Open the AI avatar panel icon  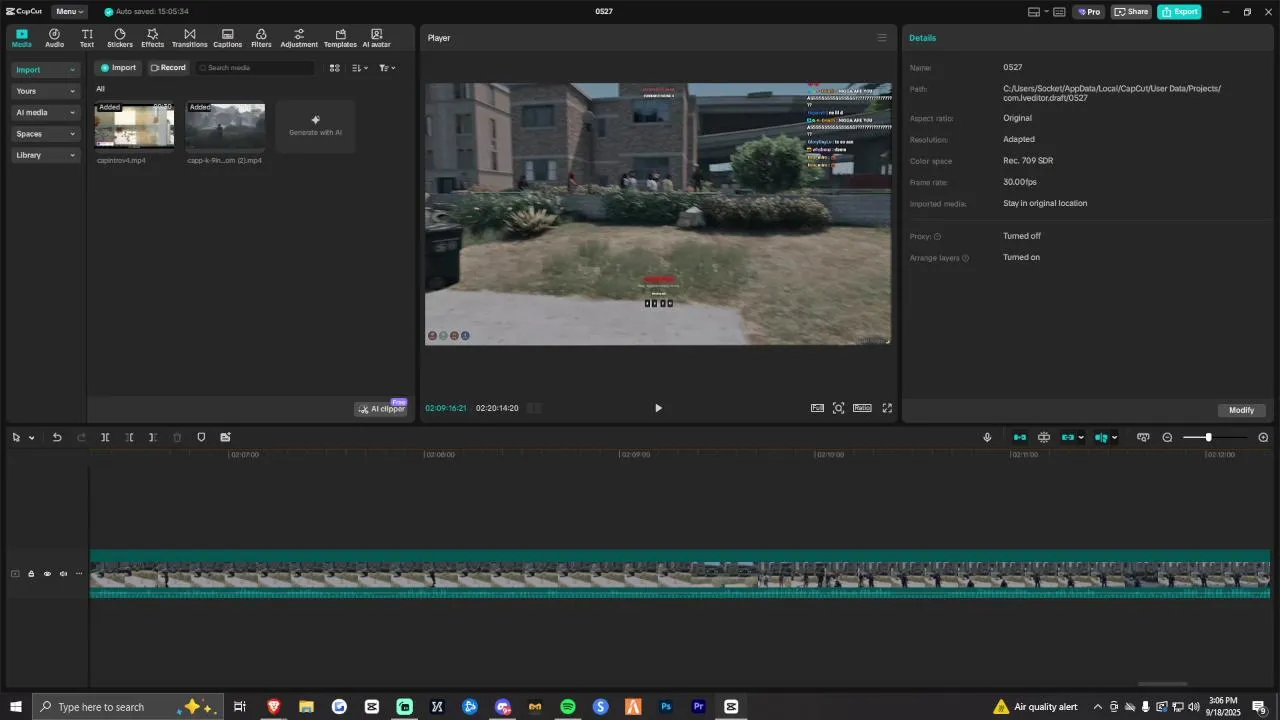[376, 38]
